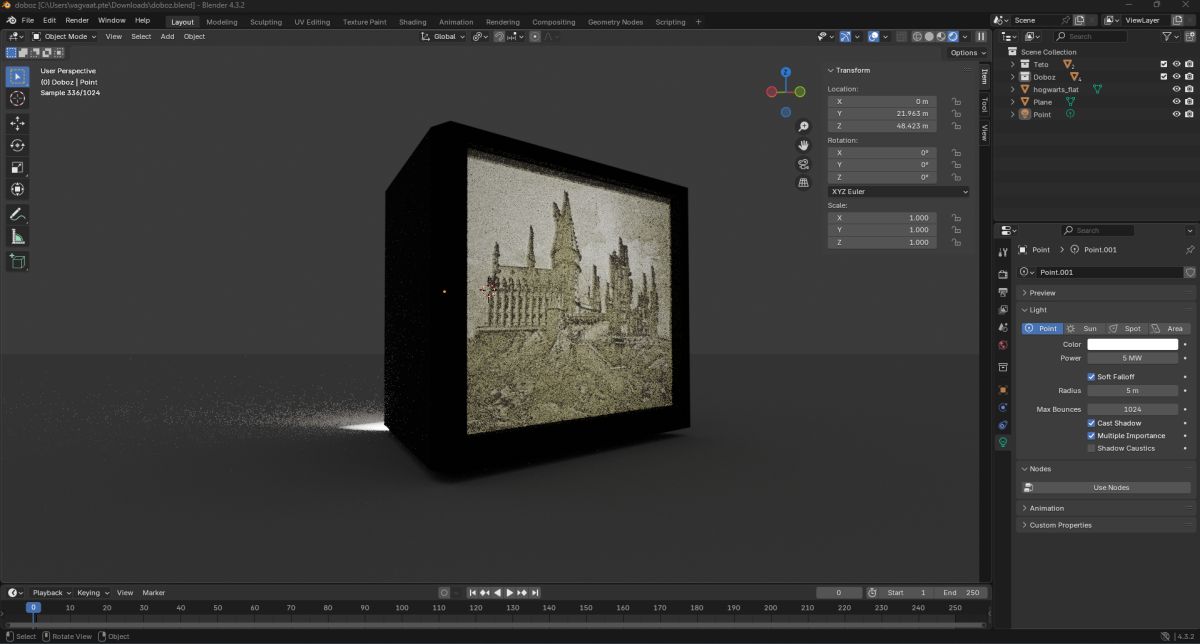Image resolution: width=1200 pixels, height=644 pixels.
Task: Exclude the Teto collection via its checkbox
Action: pos(1163,64)
